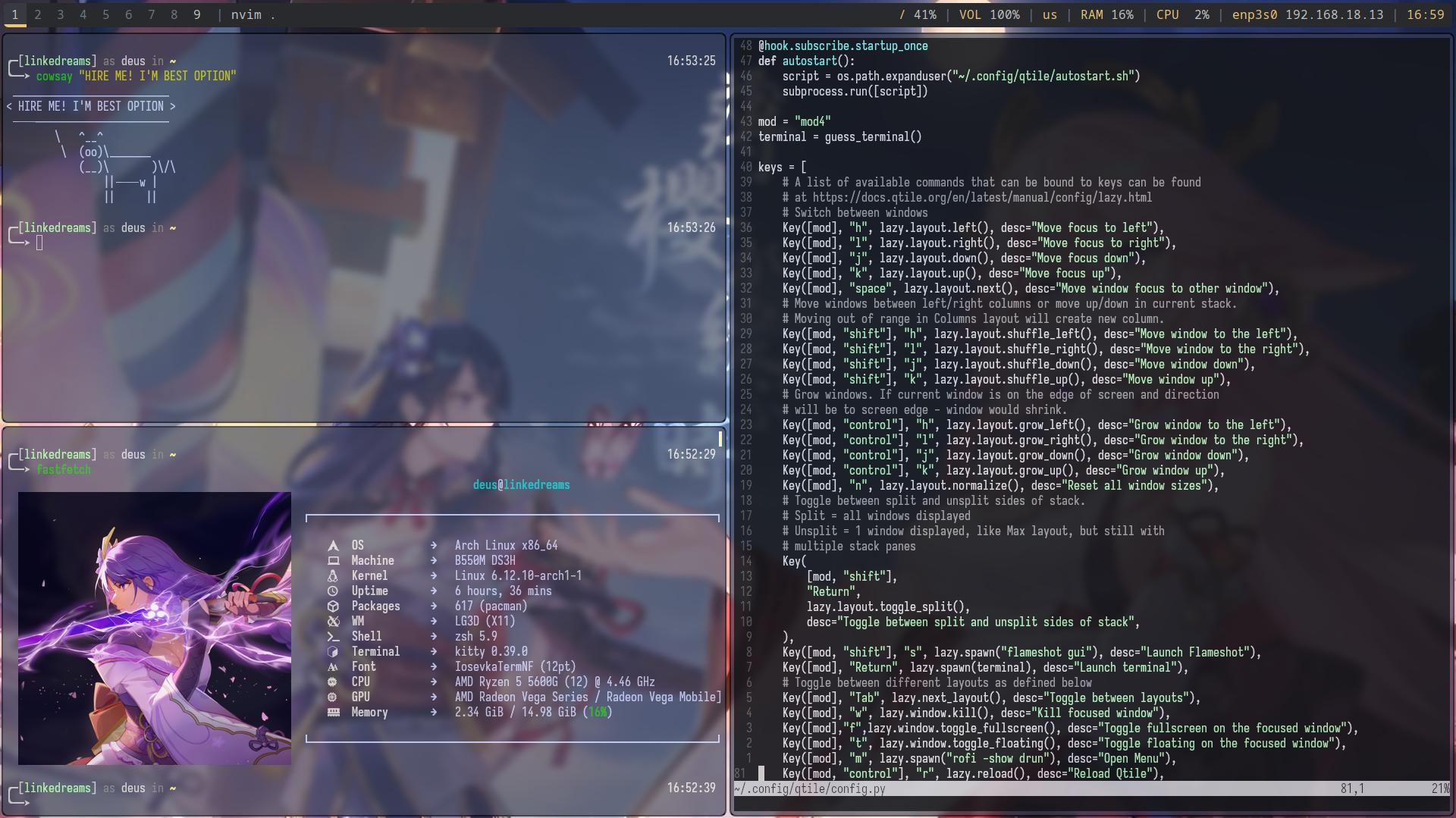Click the CPU 2% widget

click(1182, 14)
